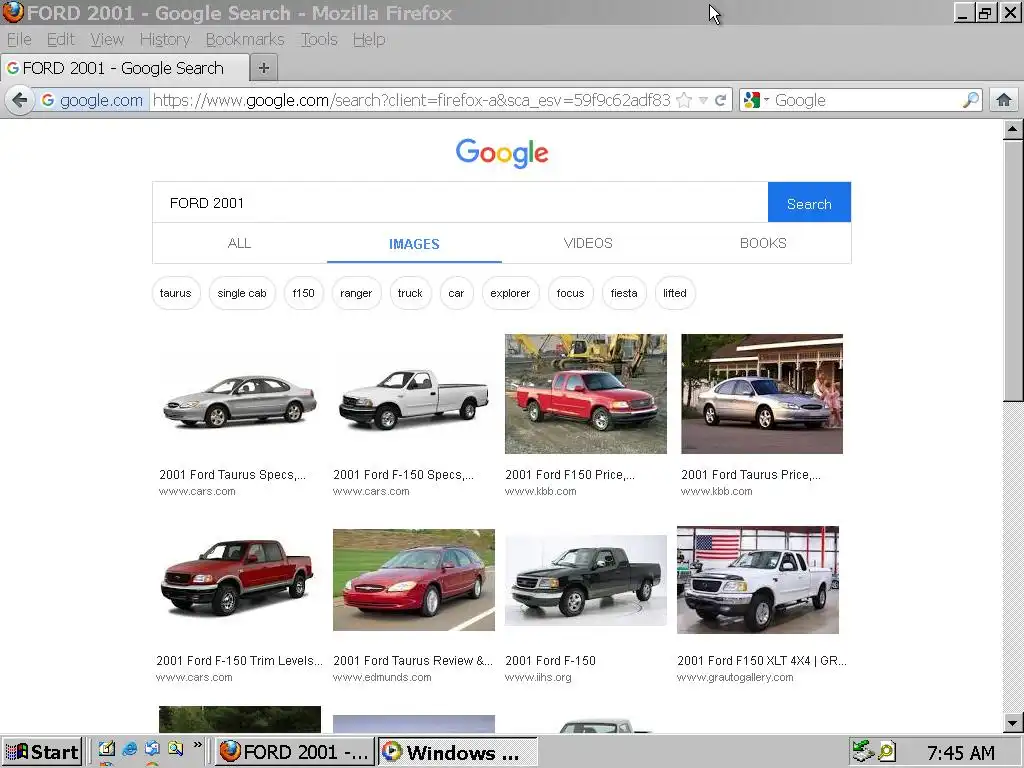The image size is (1024, 768).
Task: Switch to the ALL results tab
Action: pyautogui.click(x=239, y=243)
